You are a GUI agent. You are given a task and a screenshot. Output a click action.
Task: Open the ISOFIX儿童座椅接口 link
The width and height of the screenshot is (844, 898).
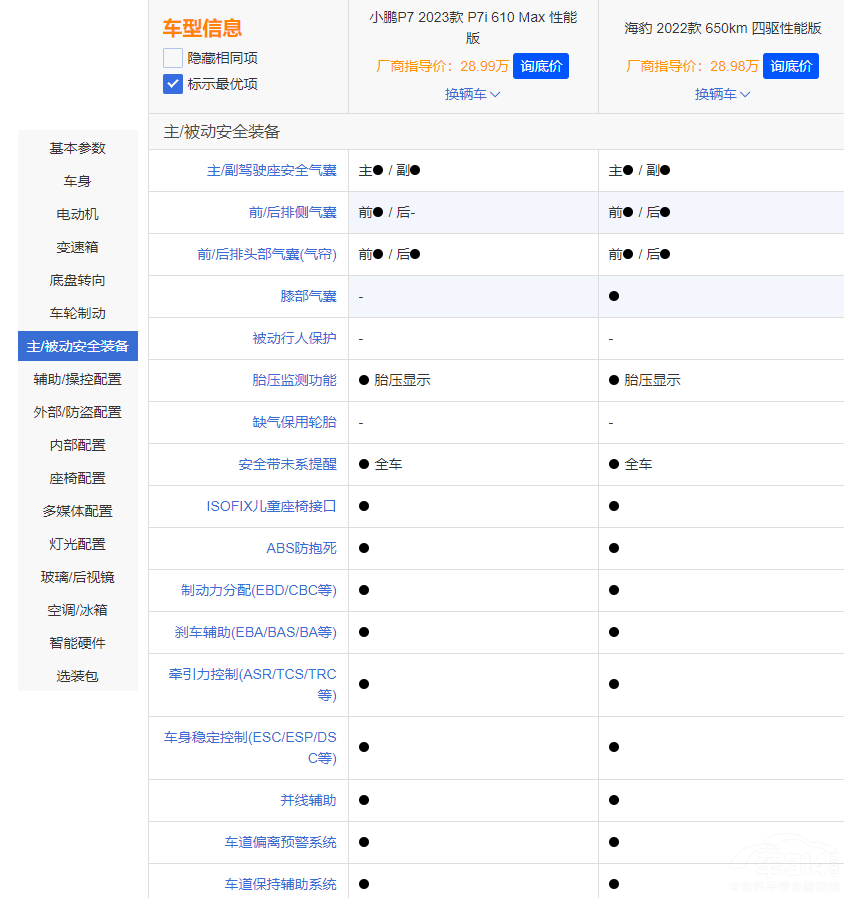[273, 506]
